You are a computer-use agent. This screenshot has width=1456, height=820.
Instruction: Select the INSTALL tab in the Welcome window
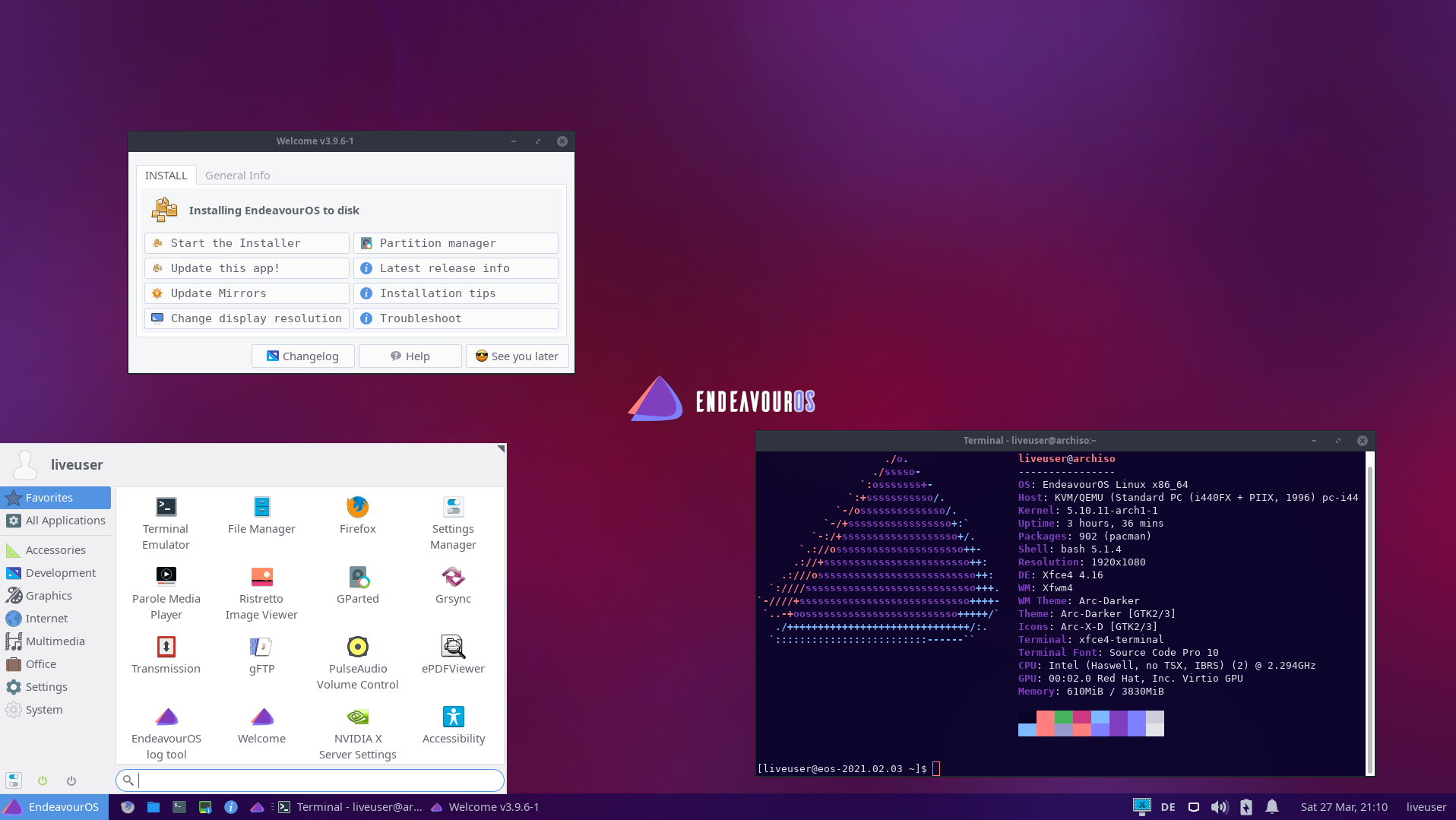point(166,176)
